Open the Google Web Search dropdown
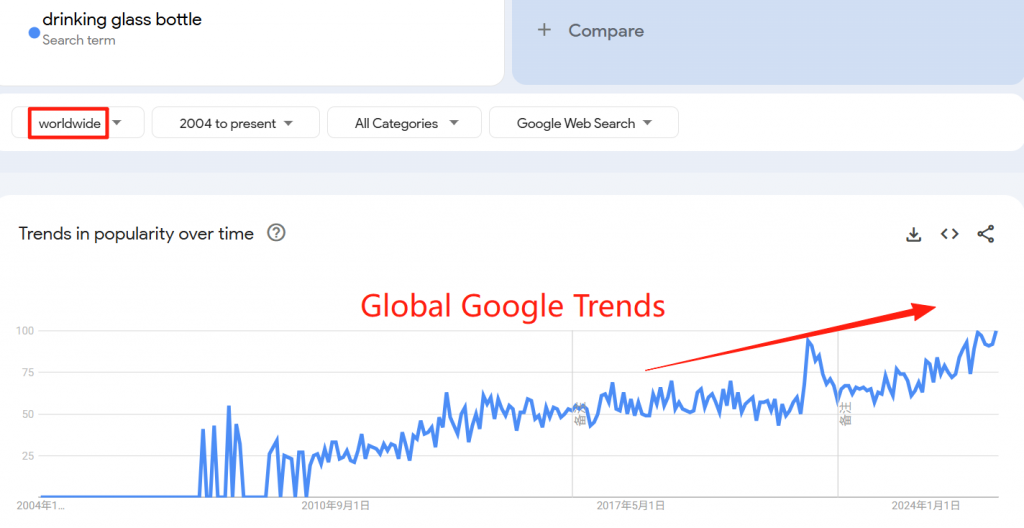This screenshot has height=528, width=1024. 583,123
